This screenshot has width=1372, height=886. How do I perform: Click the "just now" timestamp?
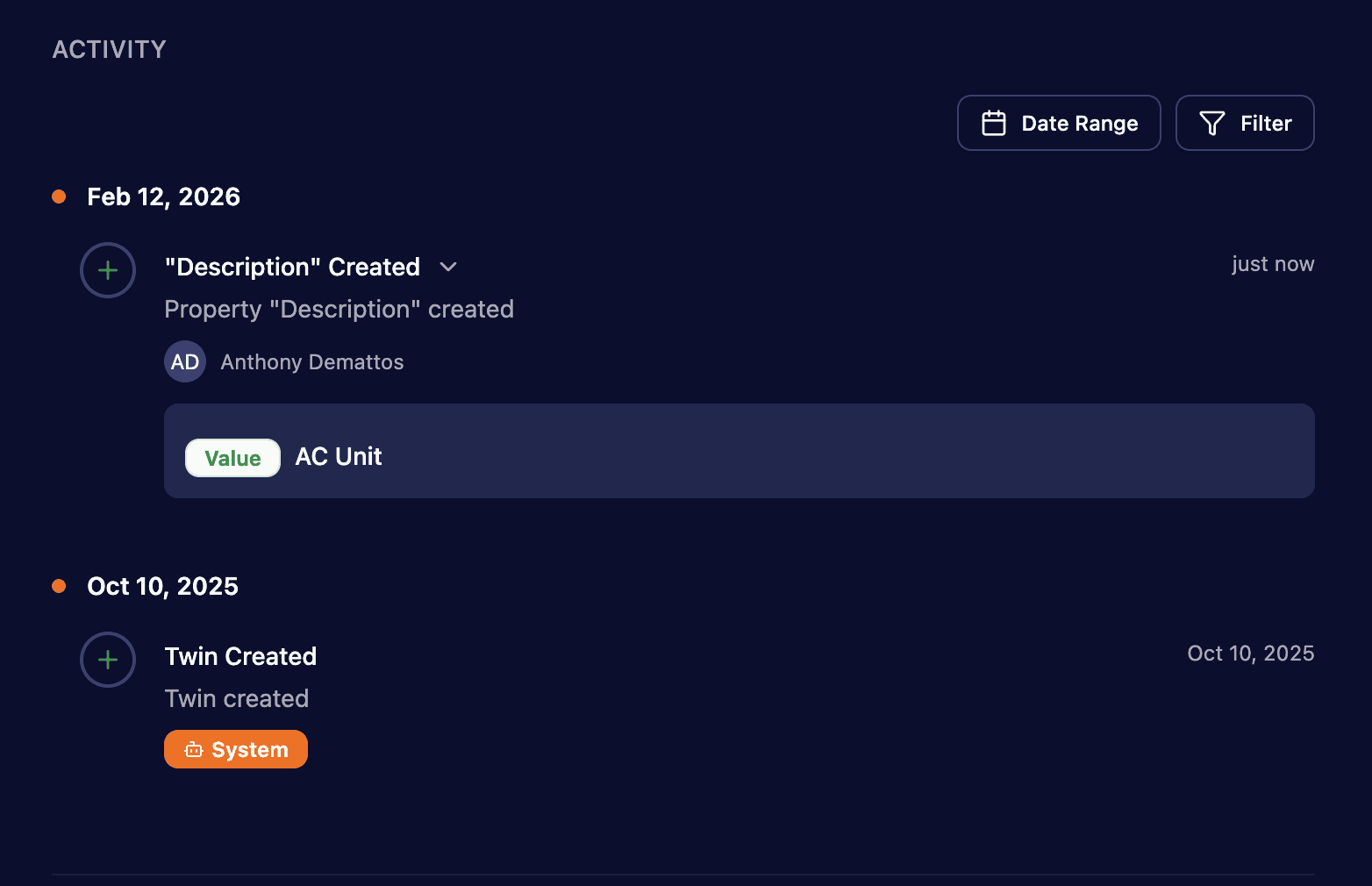[x=1272, y=264]
